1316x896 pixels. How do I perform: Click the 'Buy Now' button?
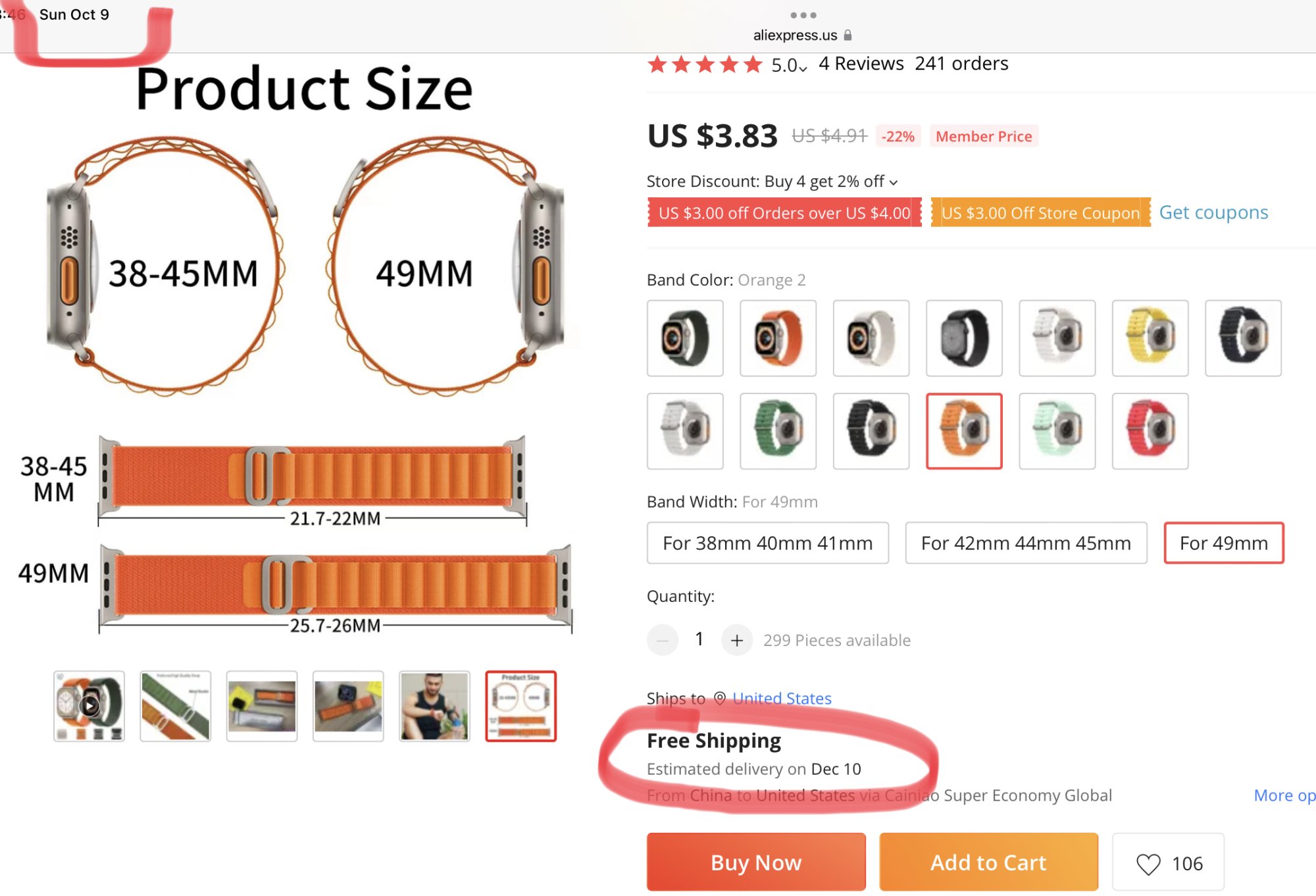(x=756, y=862)
